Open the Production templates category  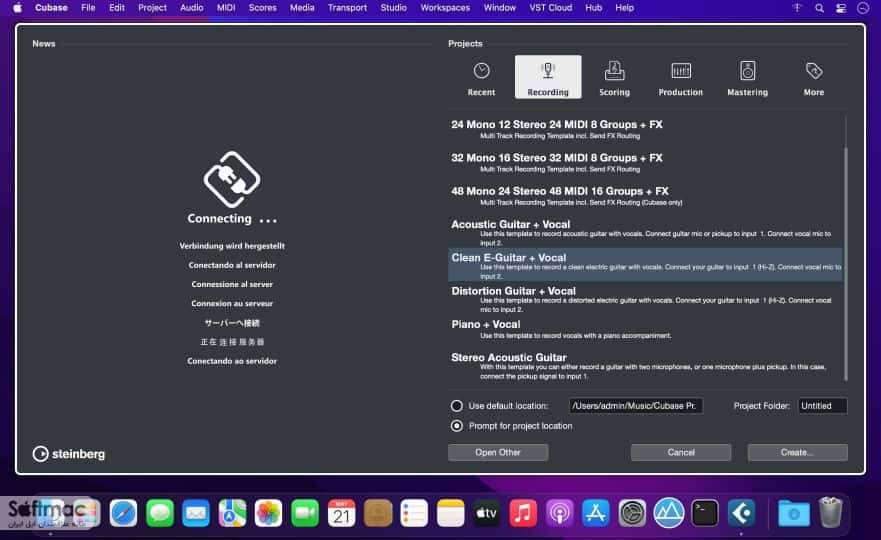click(680, 78)
